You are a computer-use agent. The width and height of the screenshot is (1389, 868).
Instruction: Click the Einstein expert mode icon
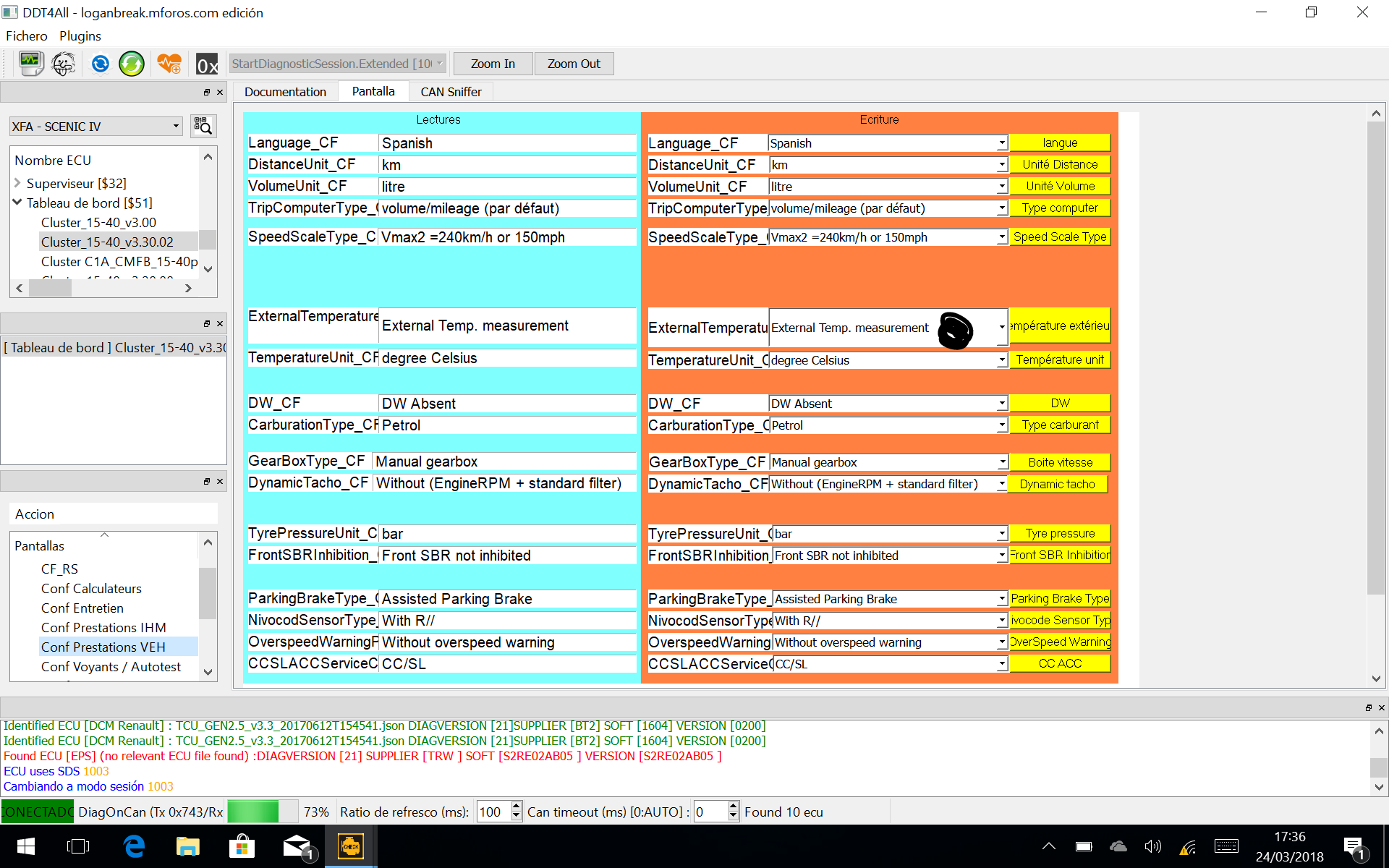64,64
